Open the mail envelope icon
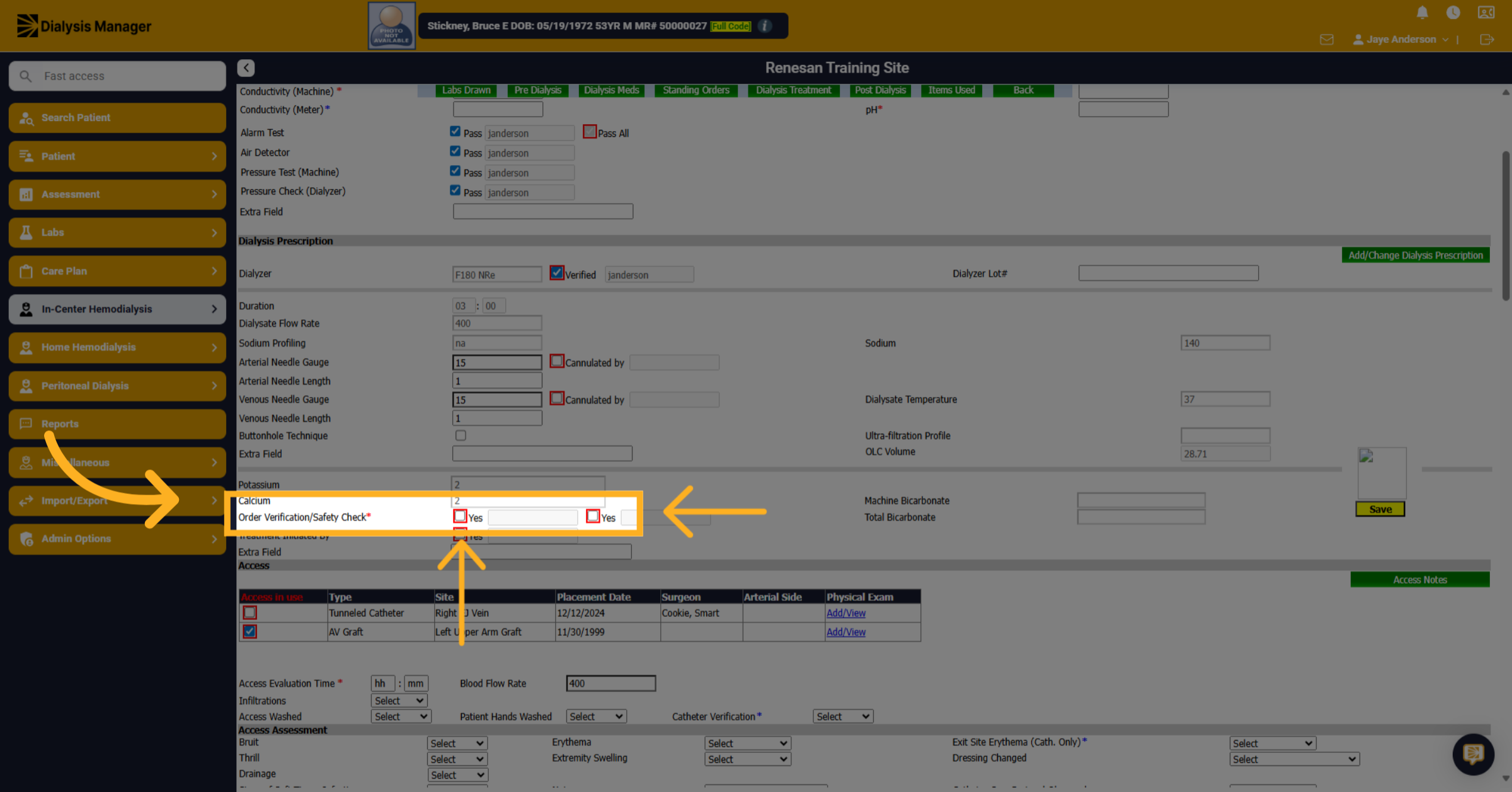1512x792 pixels. [x=1326, y=40]
